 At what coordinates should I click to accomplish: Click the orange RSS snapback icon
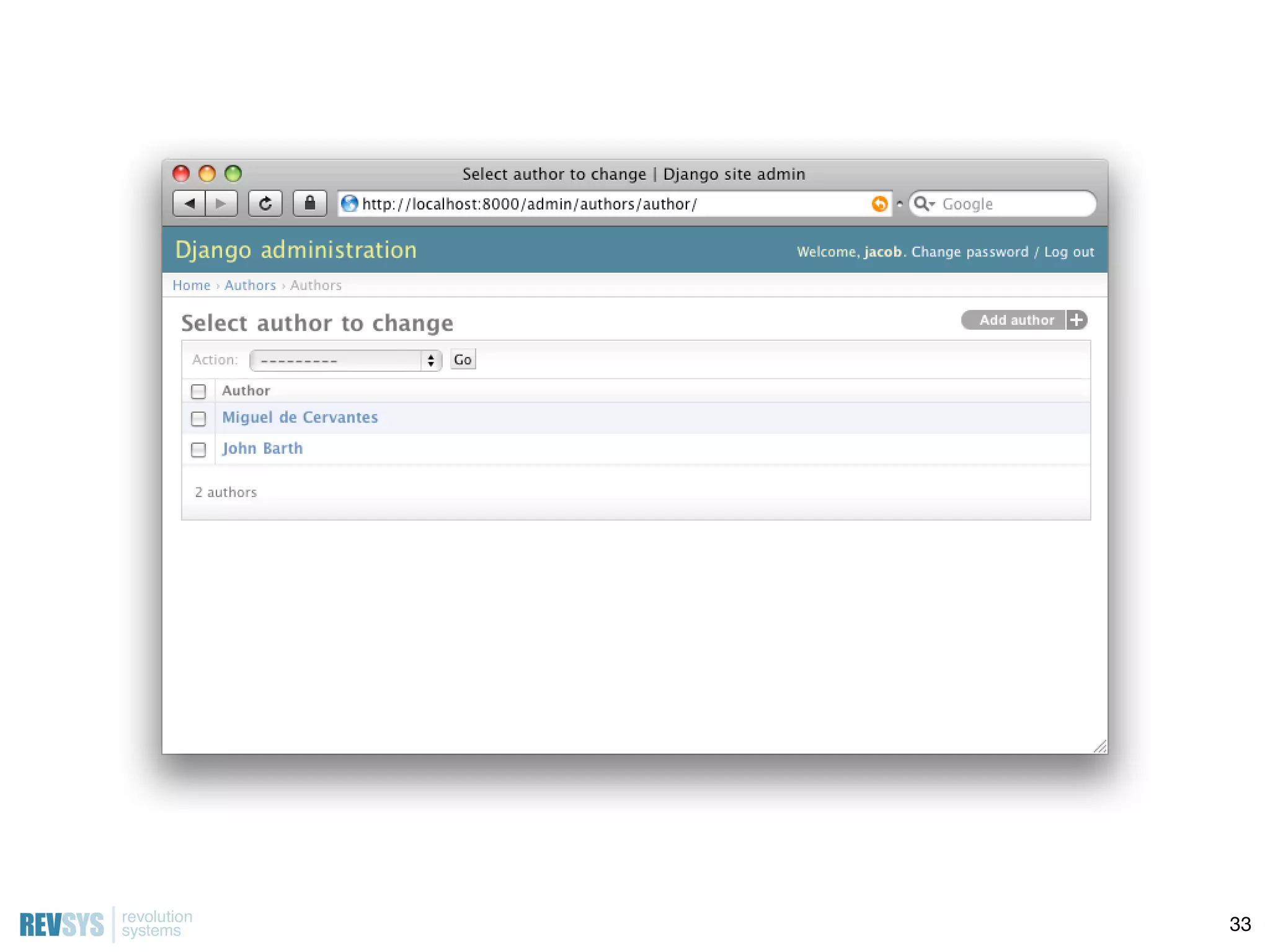pyautogui.click(x=879, y=203)
